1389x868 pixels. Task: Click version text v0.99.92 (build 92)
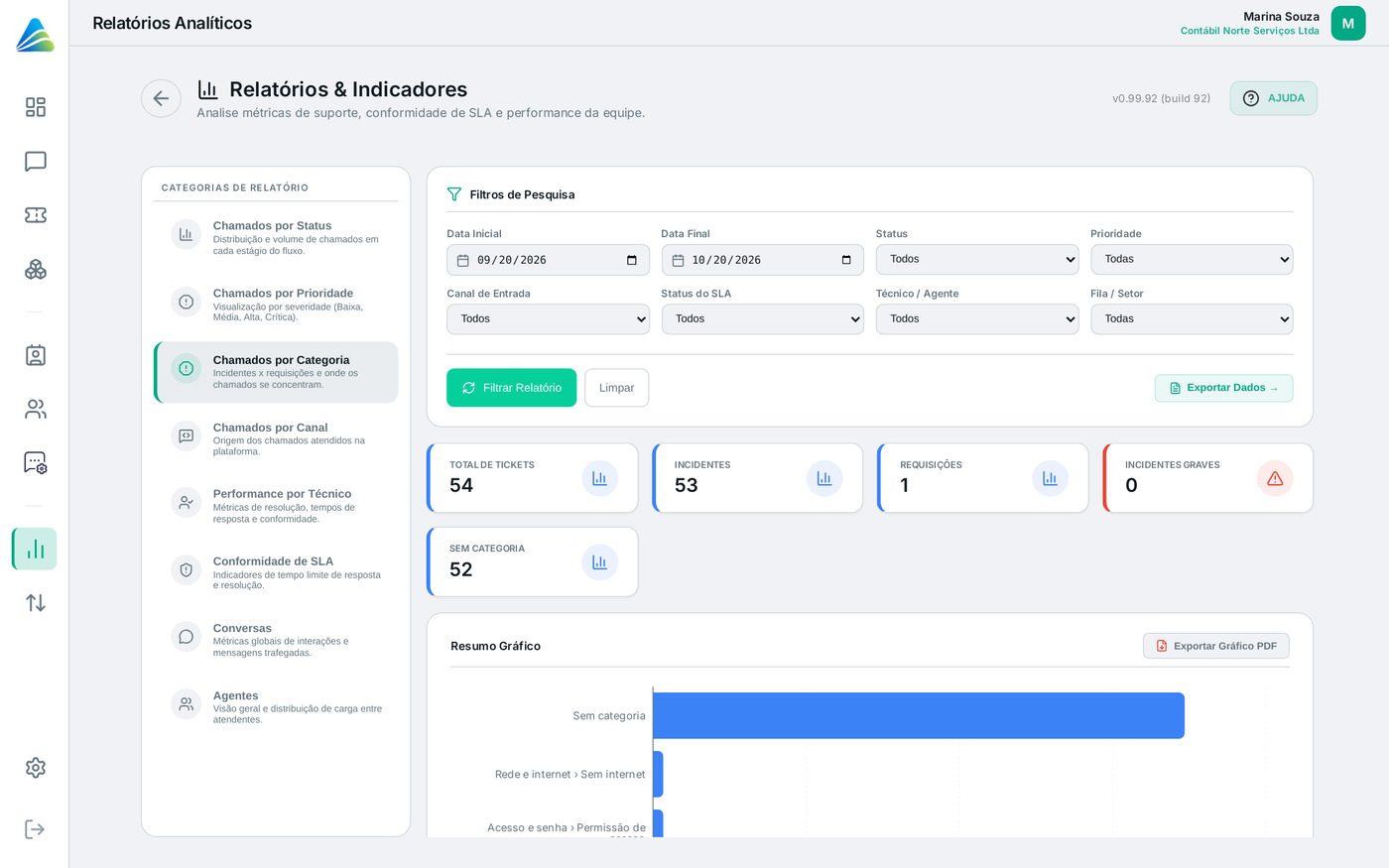(1161, 98)
